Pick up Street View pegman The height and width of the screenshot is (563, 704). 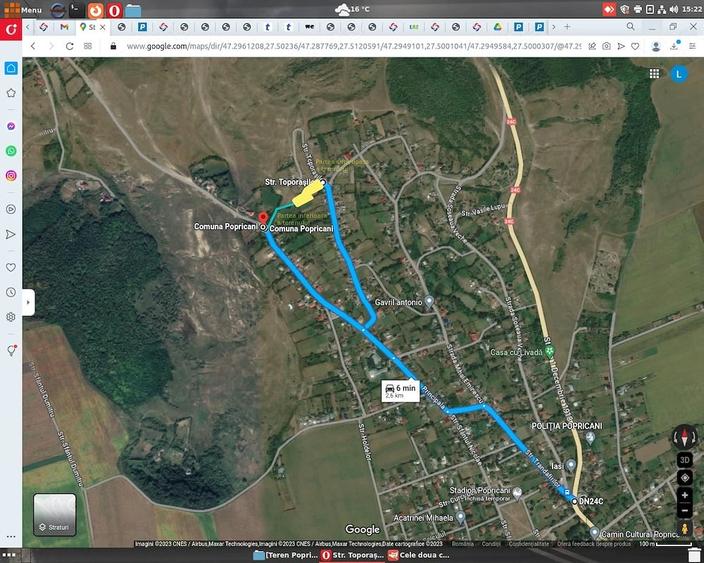(x=685, y=528)
